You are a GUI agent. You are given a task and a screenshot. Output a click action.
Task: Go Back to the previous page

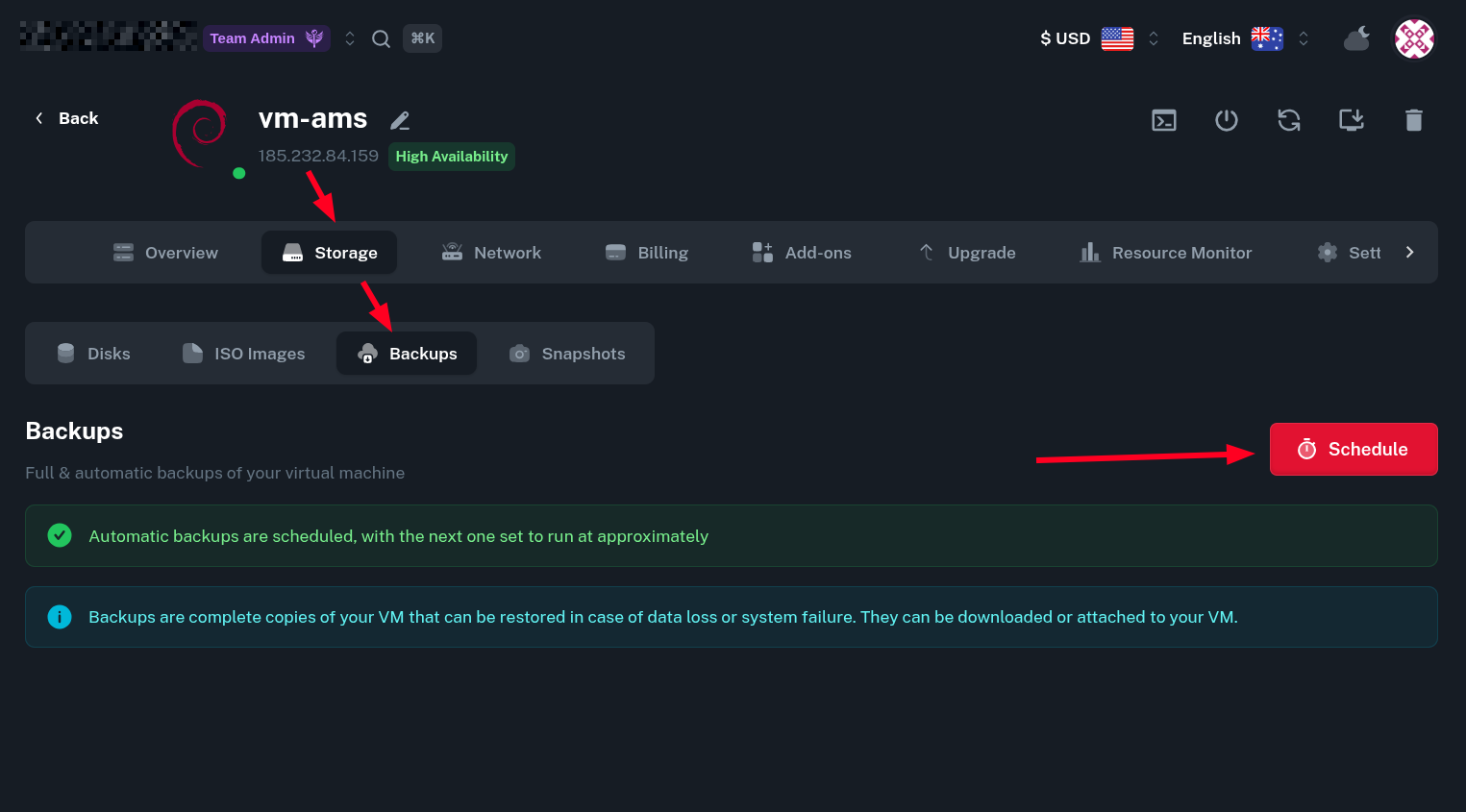coord(66,118)
